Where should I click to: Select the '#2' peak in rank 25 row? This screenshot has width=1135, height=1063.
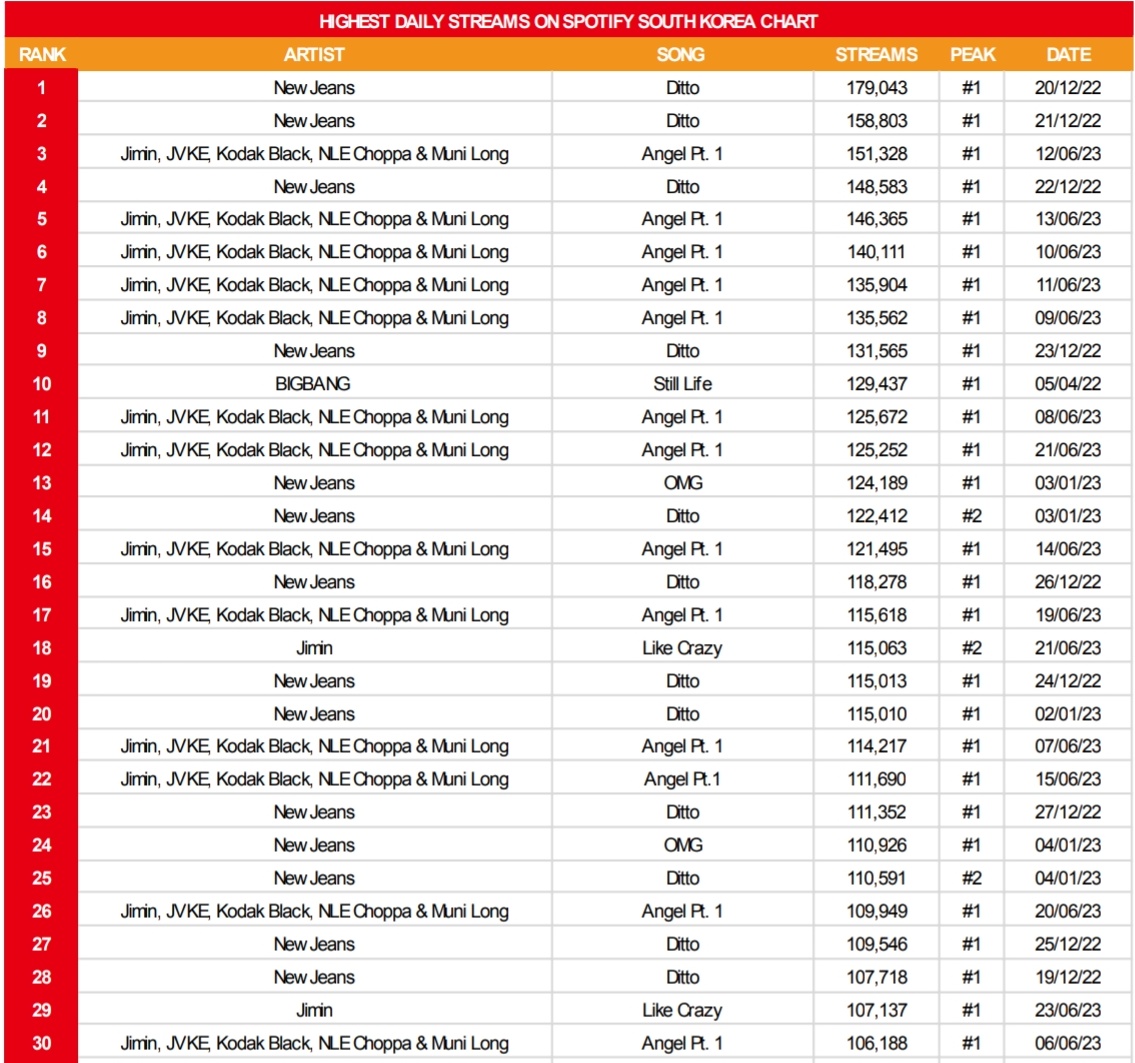971,878
